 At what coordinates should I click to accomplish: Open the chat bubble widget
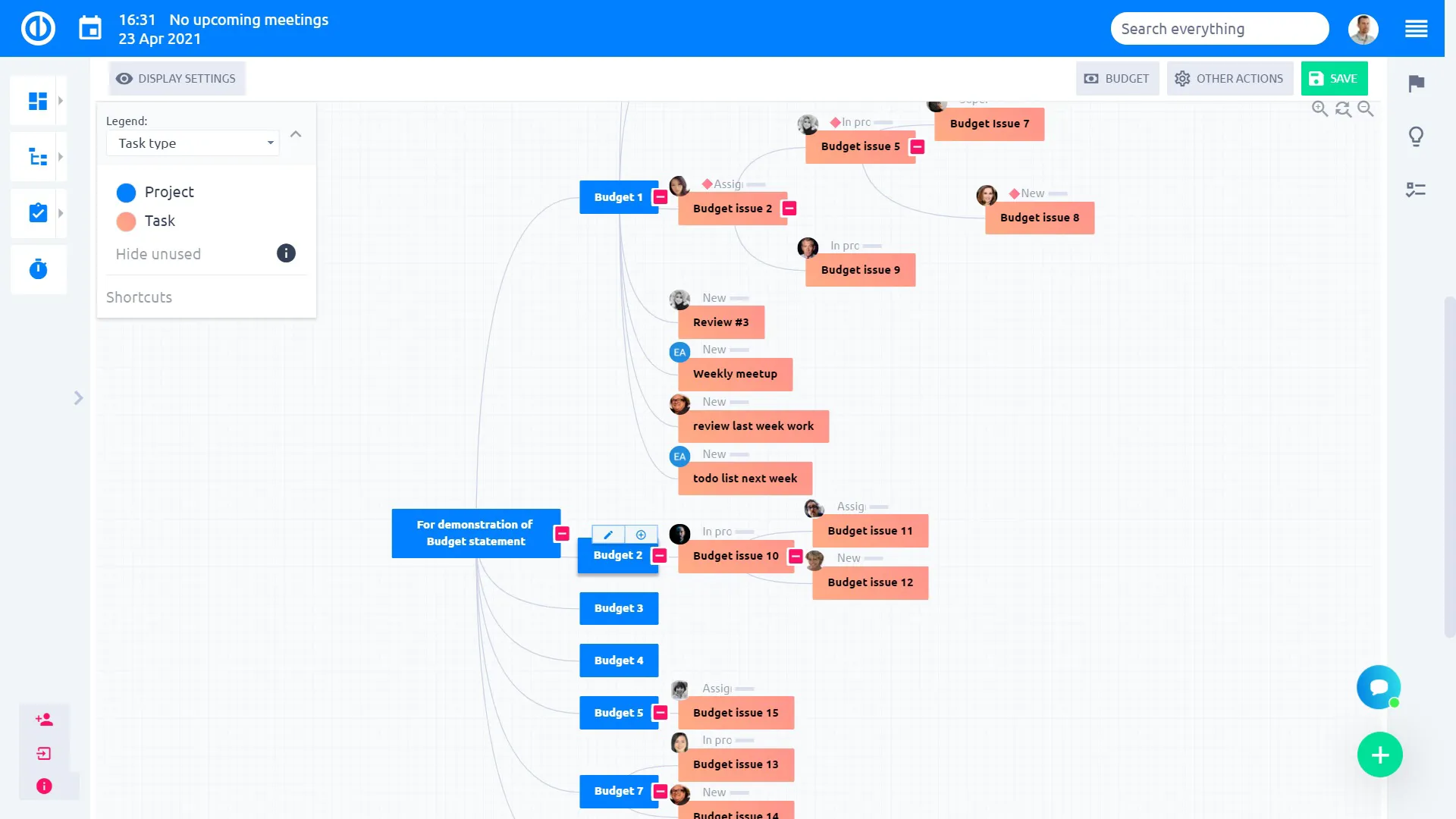click(1379, 687)
